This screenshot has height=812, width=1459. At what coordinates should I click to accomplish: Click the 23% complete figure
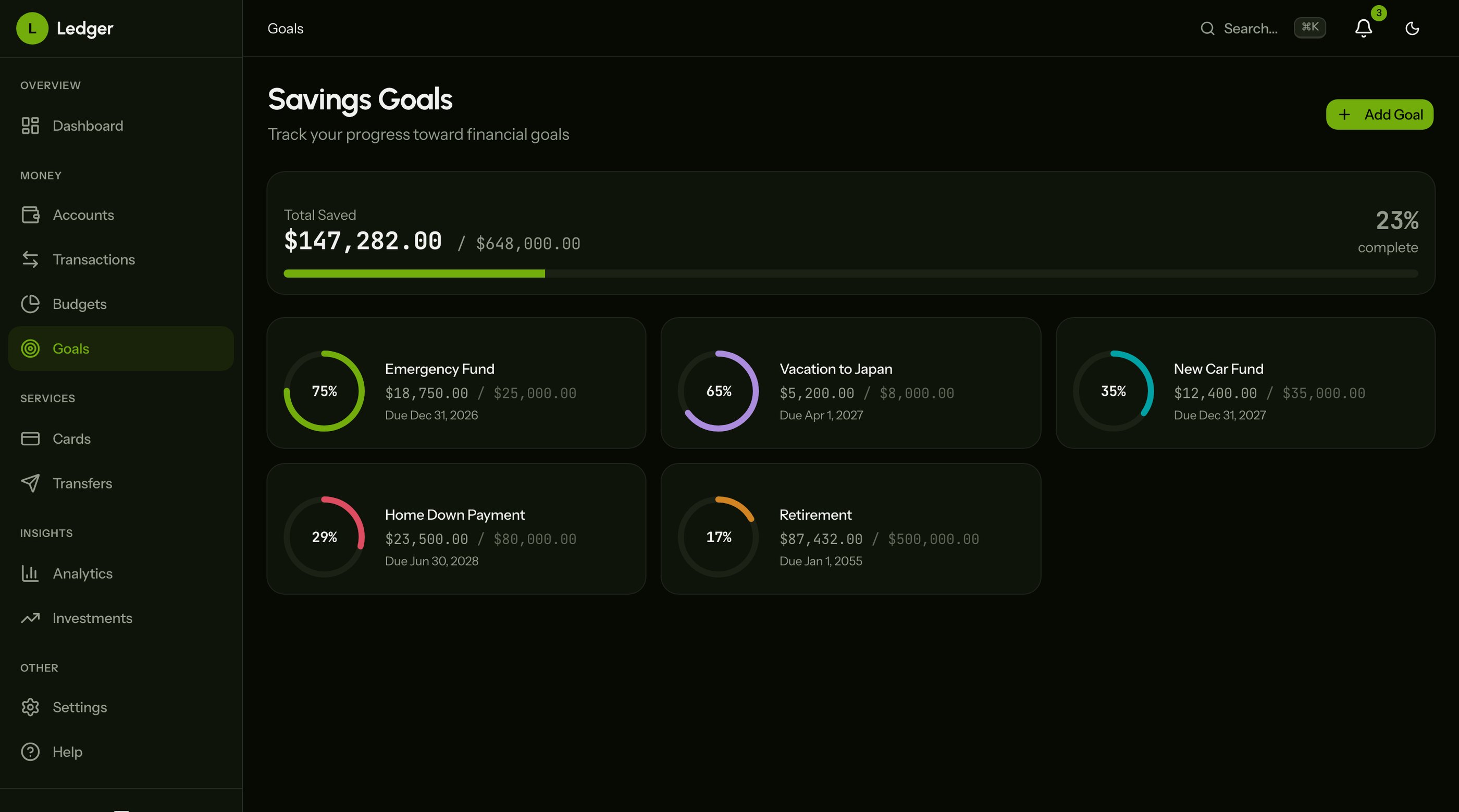point(1396,220)
